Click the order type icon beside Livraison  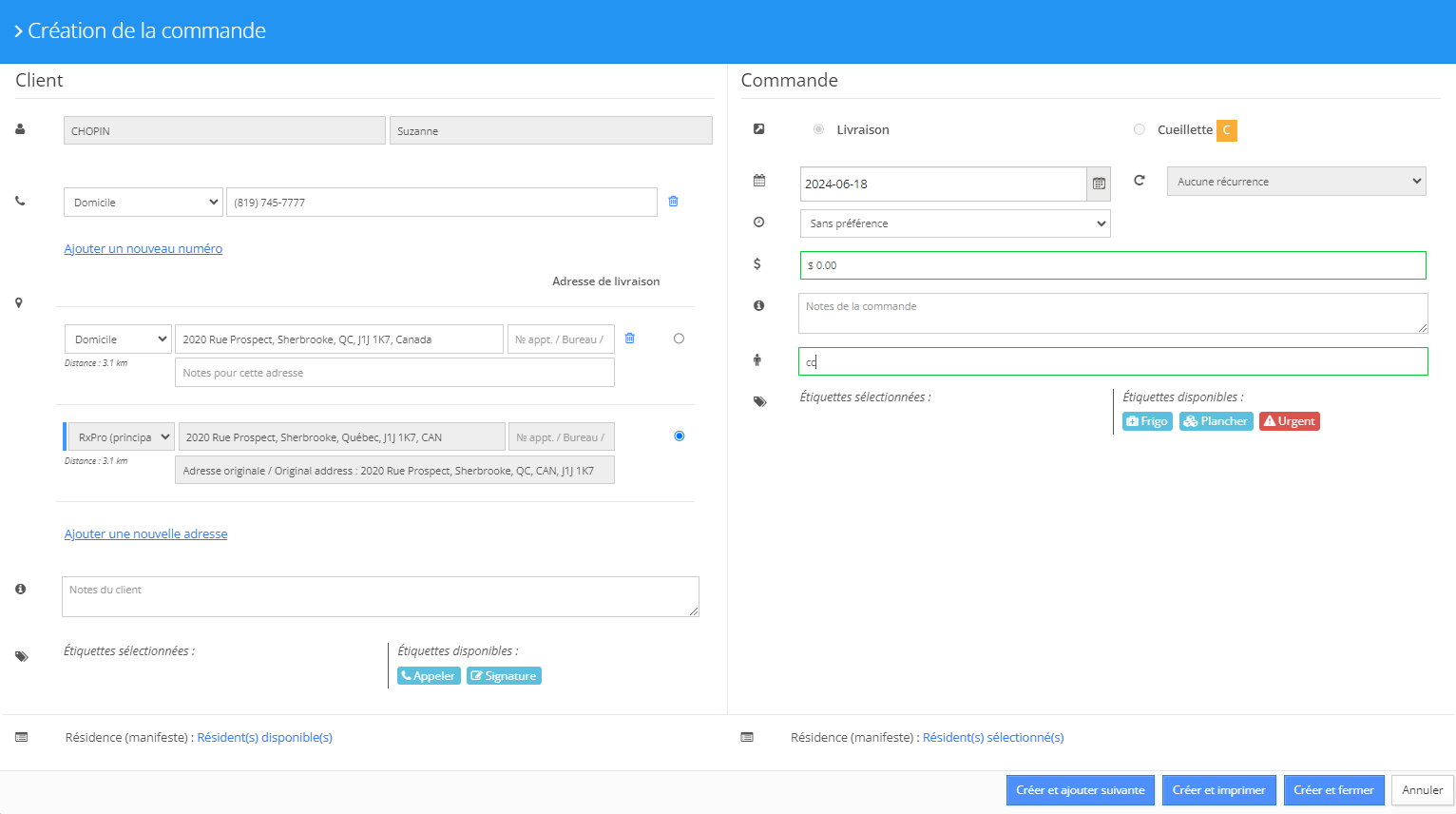point(758,128)
